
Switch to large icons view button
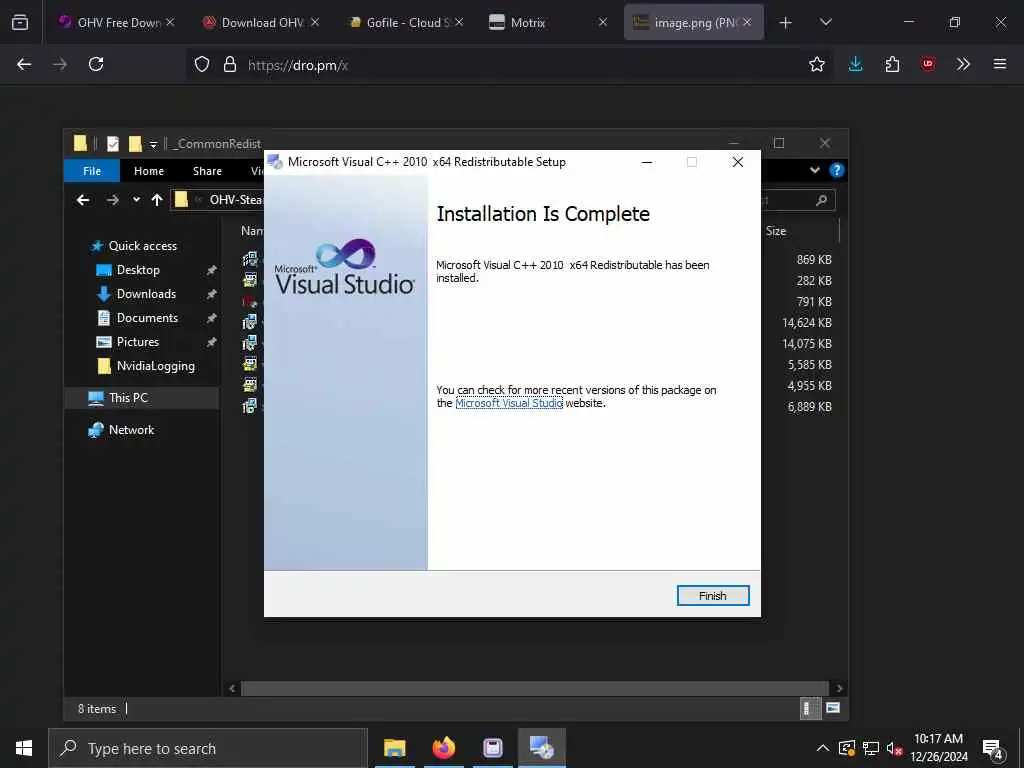tap(832, 708)
